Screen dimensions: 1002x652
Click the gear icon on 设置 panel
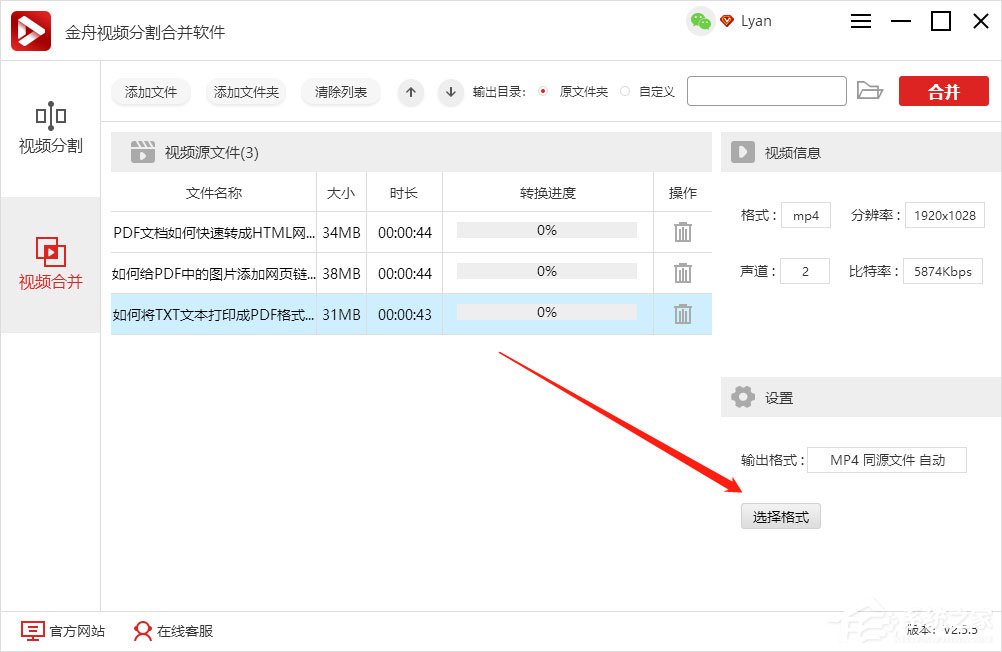point(743,396)
